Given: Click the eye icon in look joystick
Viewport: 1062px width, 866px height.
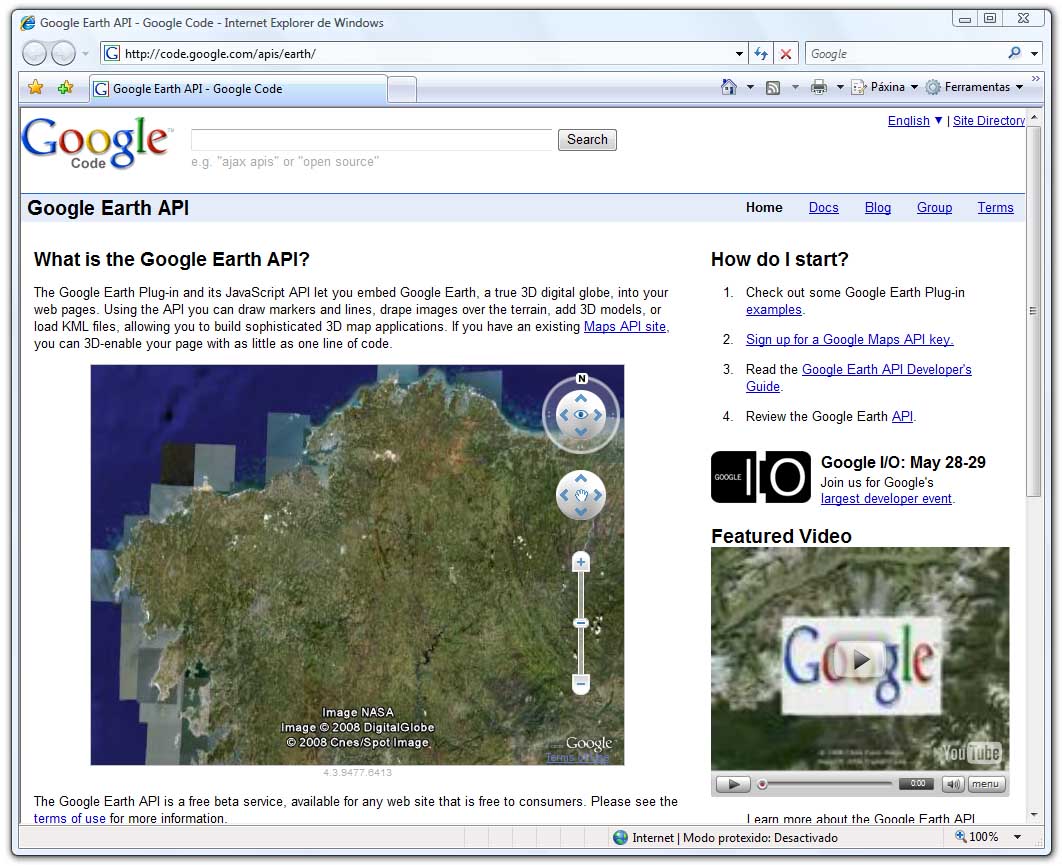Looking at the screenshot, I should tap(581, 415).
